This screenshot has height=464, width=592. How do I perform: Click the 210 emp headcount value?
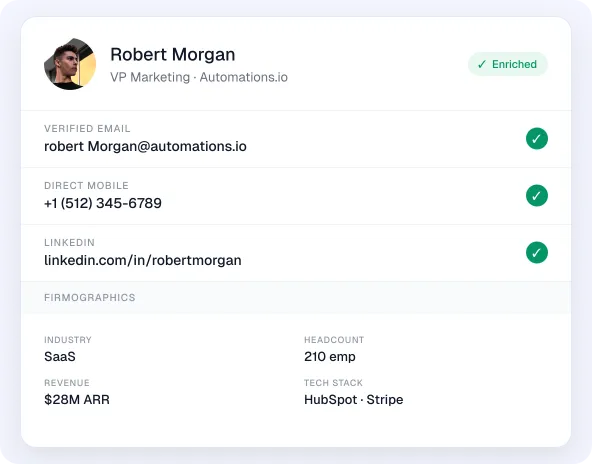pos(330,356)
